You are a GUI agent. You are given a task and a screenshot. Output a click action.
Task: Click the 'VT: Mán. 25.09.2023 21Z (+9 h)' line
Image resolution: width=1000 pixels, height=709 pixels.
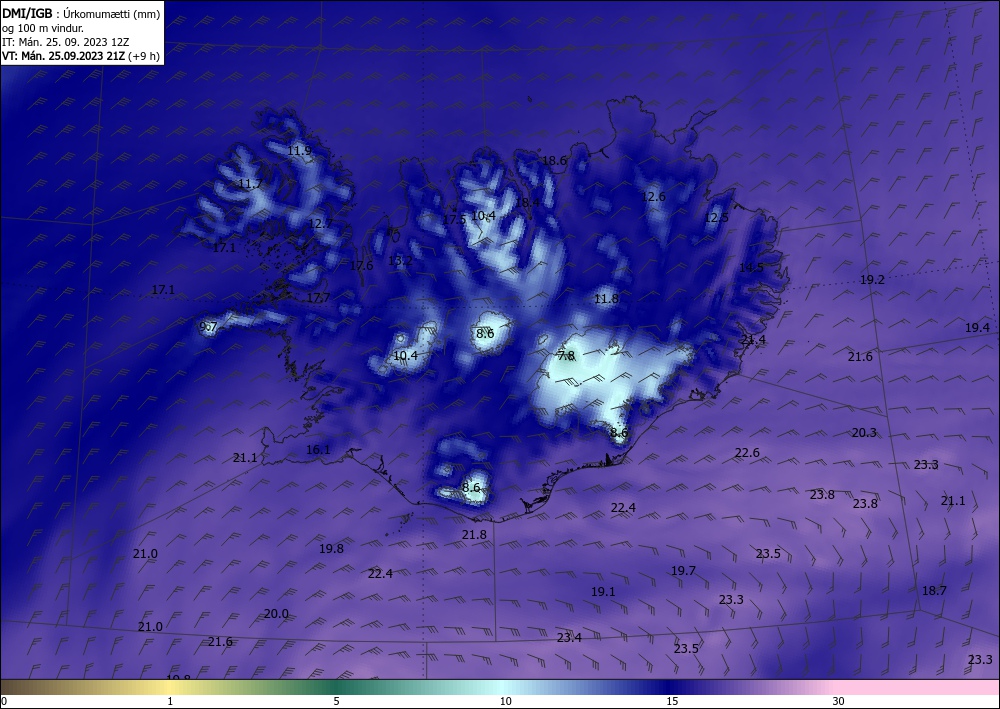(x=81, y=56)
